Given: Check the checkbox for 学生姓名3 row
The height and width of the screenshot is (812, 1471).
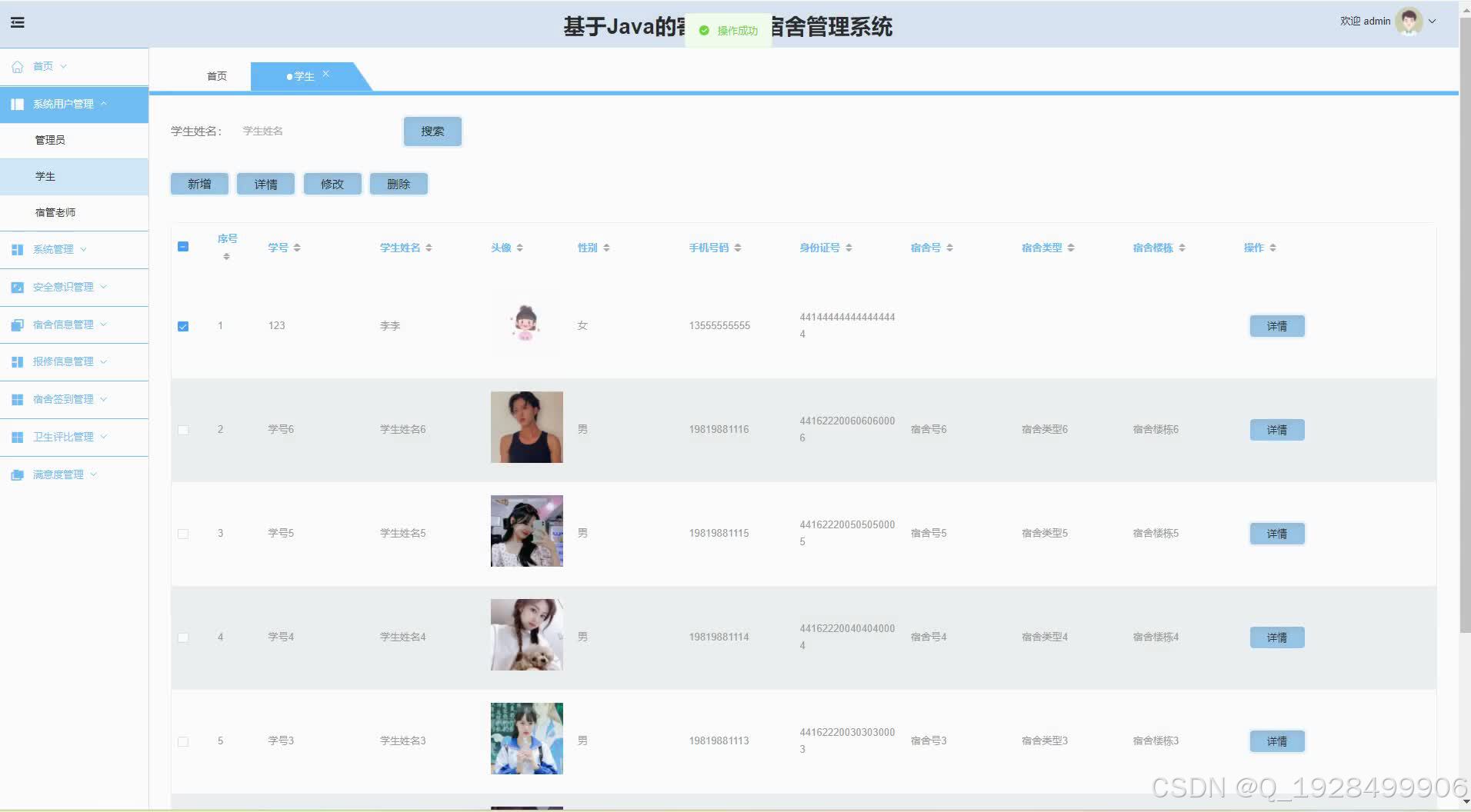Looking at the screenshot, I should coord(183,741).
